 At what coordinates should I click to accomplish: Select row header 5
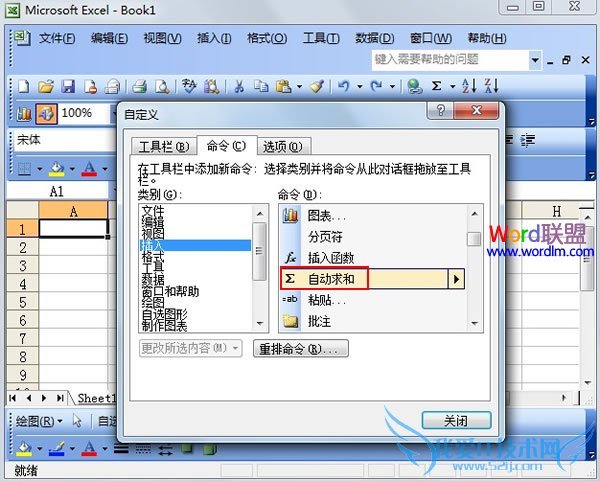23,302
